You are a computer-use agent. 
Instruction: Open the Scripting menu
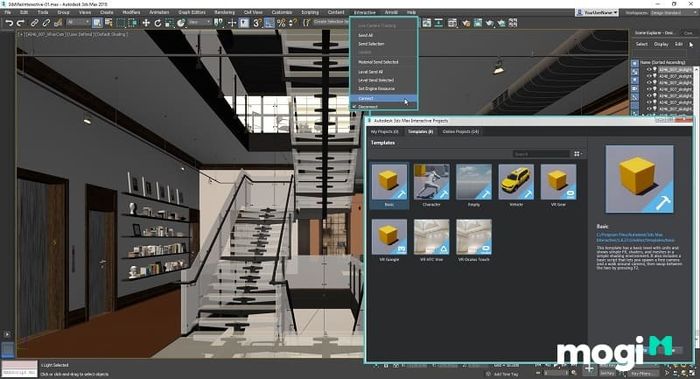click(x=310, y=12)
